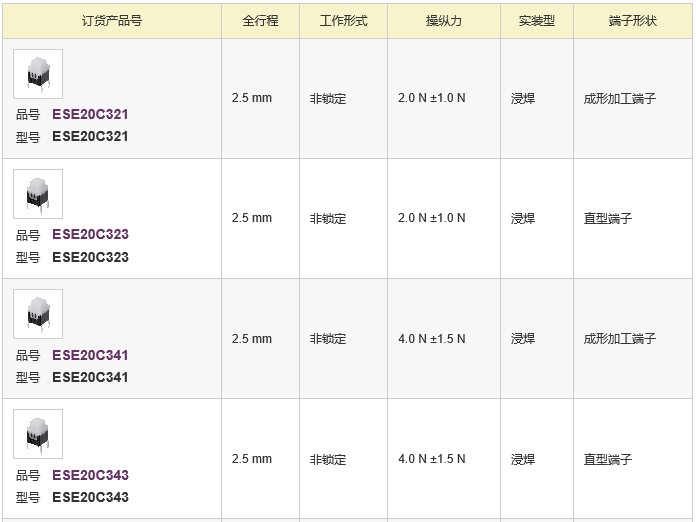Viewport: 696px width, 522px height.
Task: Open the purple ESE20C343 part number link
Action: coord(90,475)
